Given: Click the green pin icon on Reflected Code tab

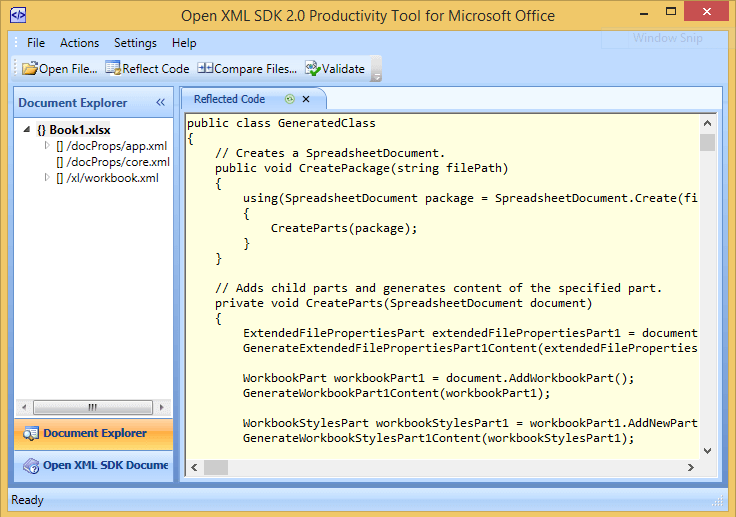Looking at the screenshot, I should click(x=289, y=99).
